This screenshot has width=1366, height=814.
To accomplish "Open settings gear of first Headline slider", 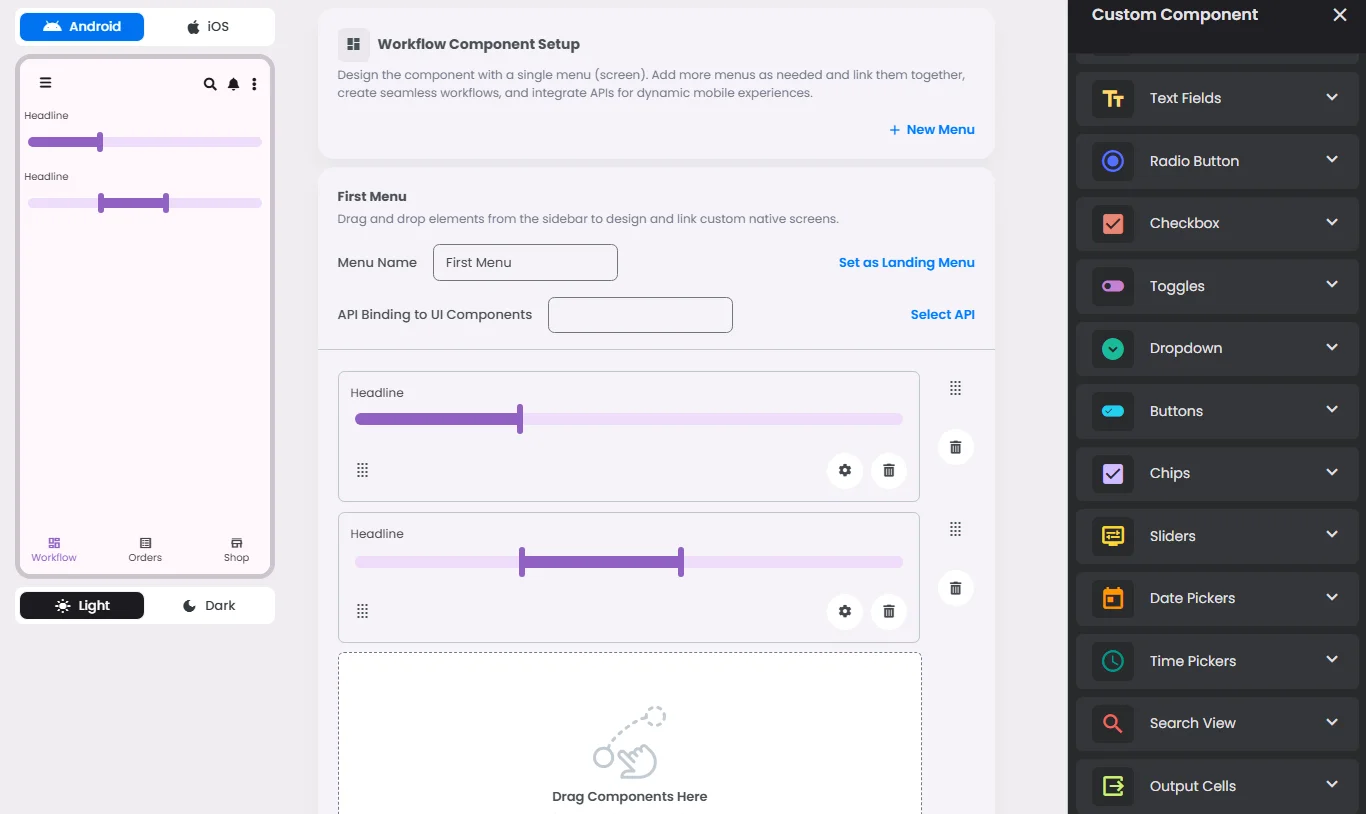I will [x=845, y=470].
